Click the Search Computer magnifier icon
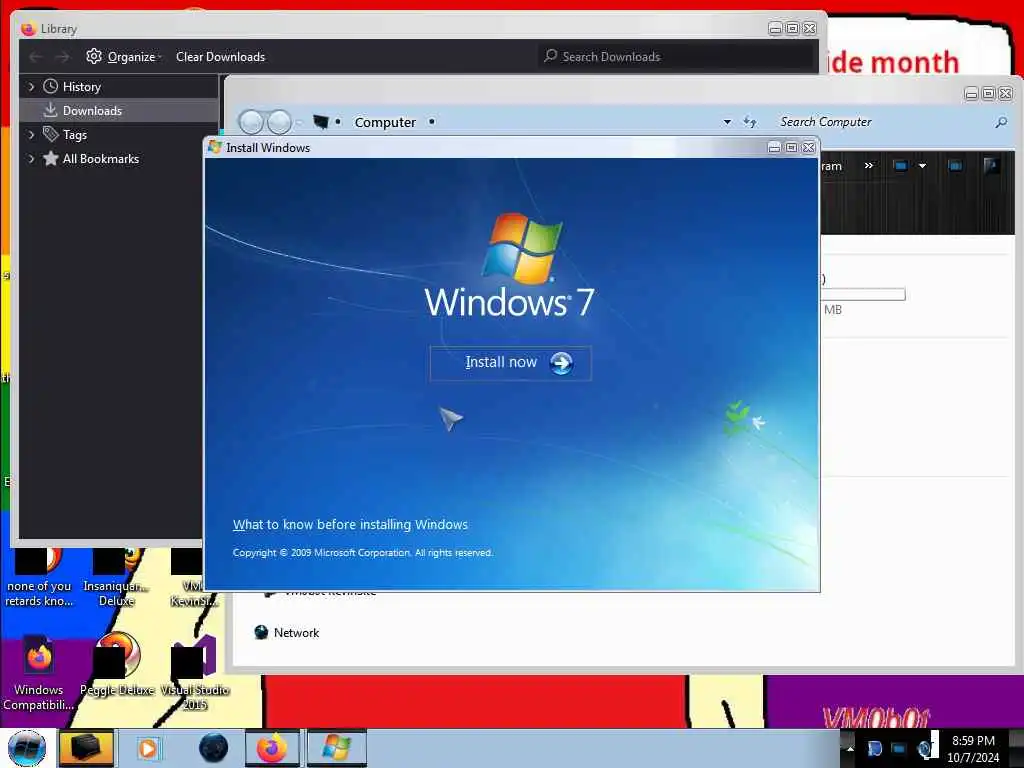 point(1000,122)
